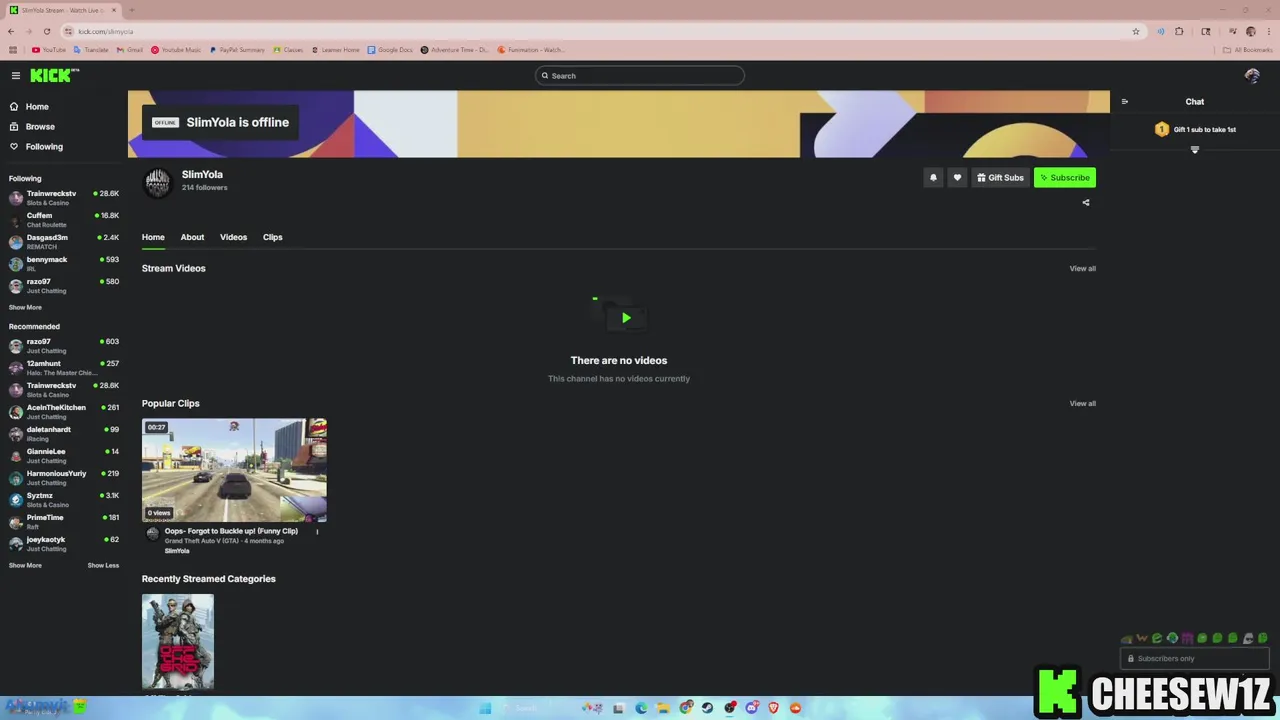Image resolution: width=1280 pixels, height=720 pixels.
Task: View all Popular Clips
Action: 1082,403
